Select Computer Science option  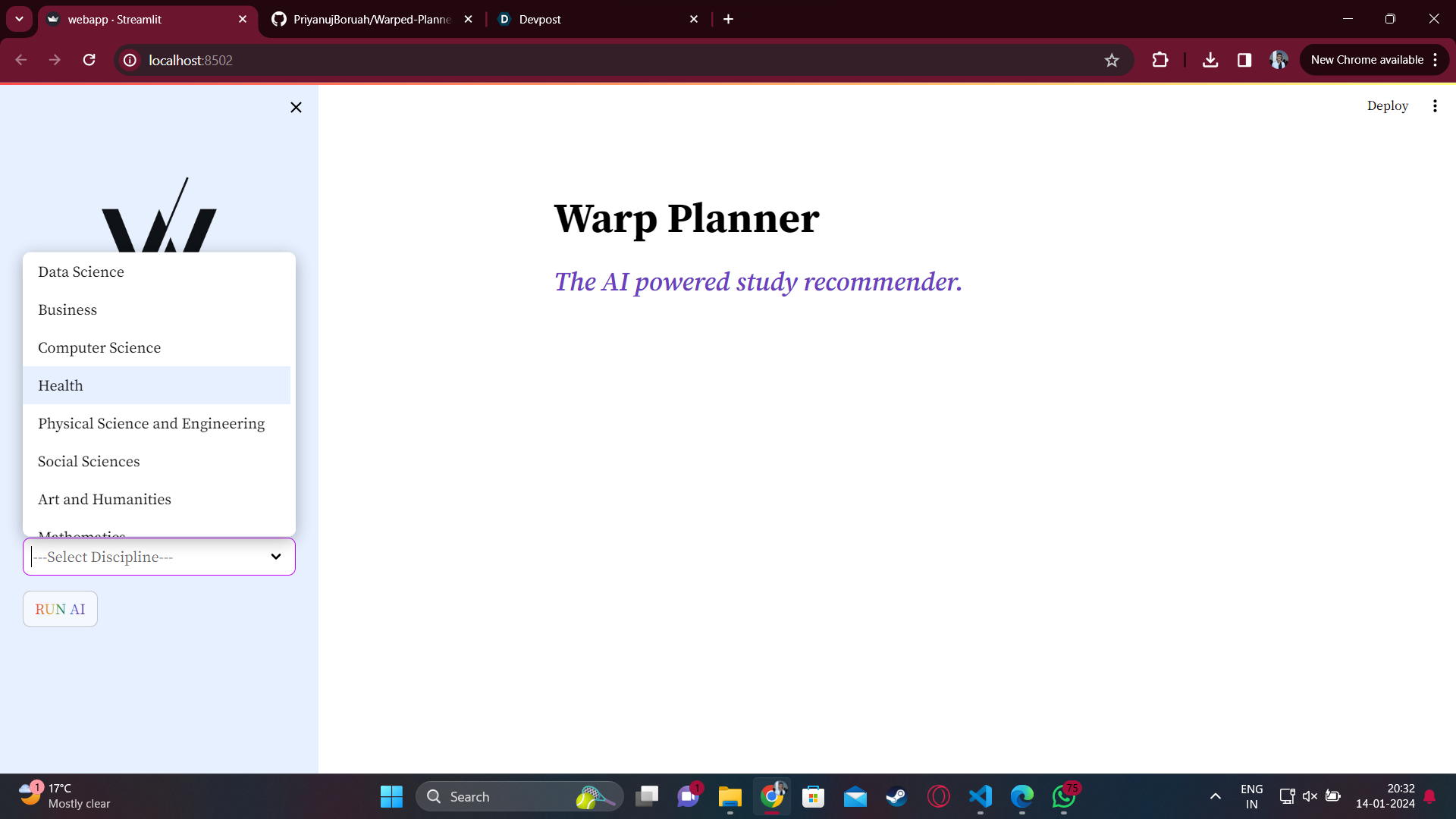pos(99,347)
